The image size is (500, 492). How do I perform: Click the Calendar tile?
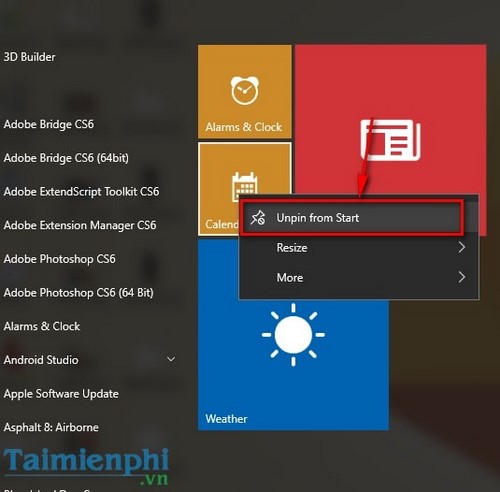point(218,189)
